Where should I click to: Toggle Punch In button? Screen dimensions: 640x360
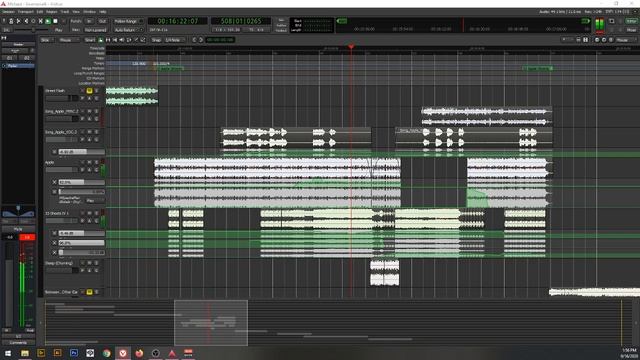(89, 21)
